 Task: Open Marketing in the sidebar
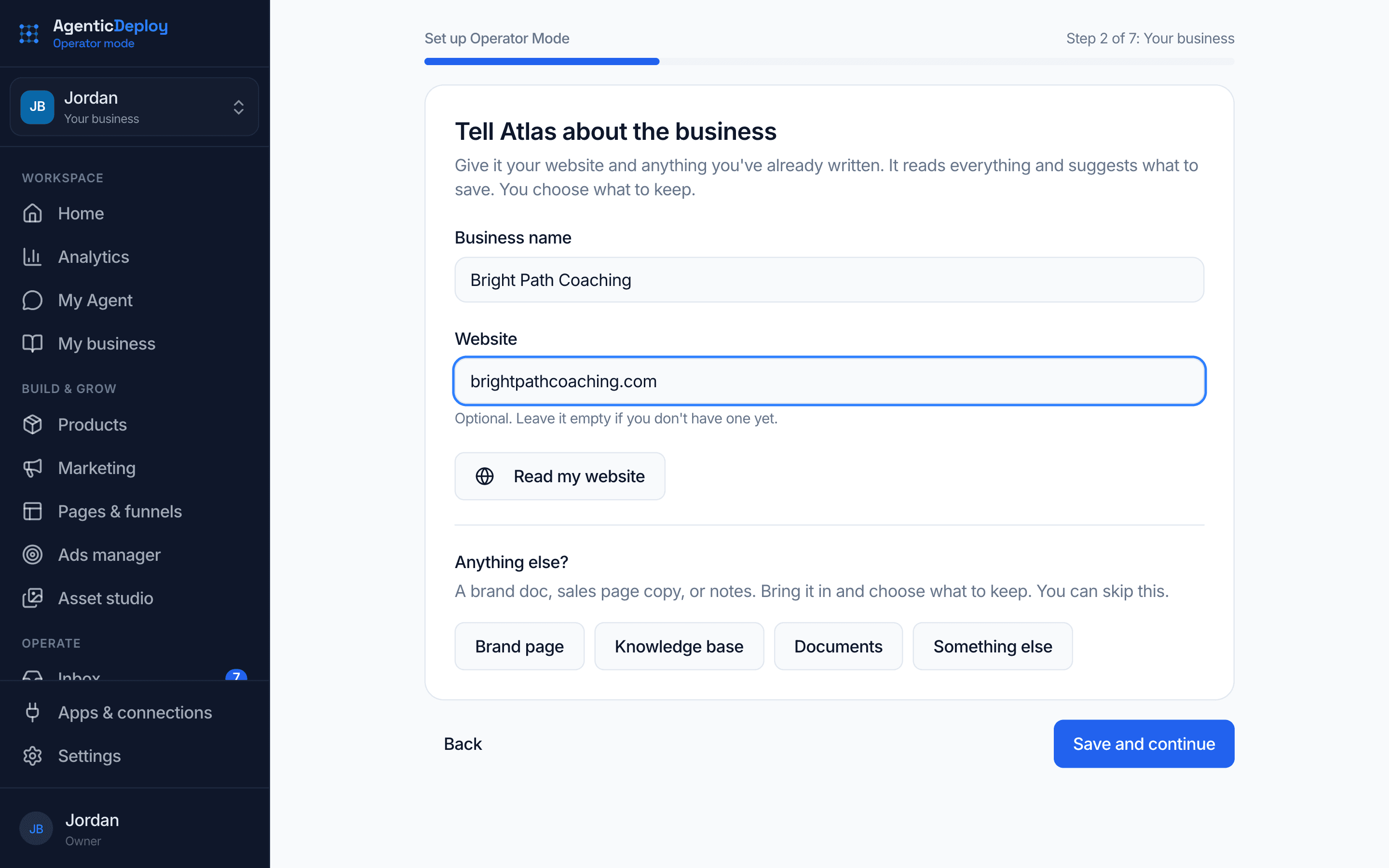tap(135, 468)
